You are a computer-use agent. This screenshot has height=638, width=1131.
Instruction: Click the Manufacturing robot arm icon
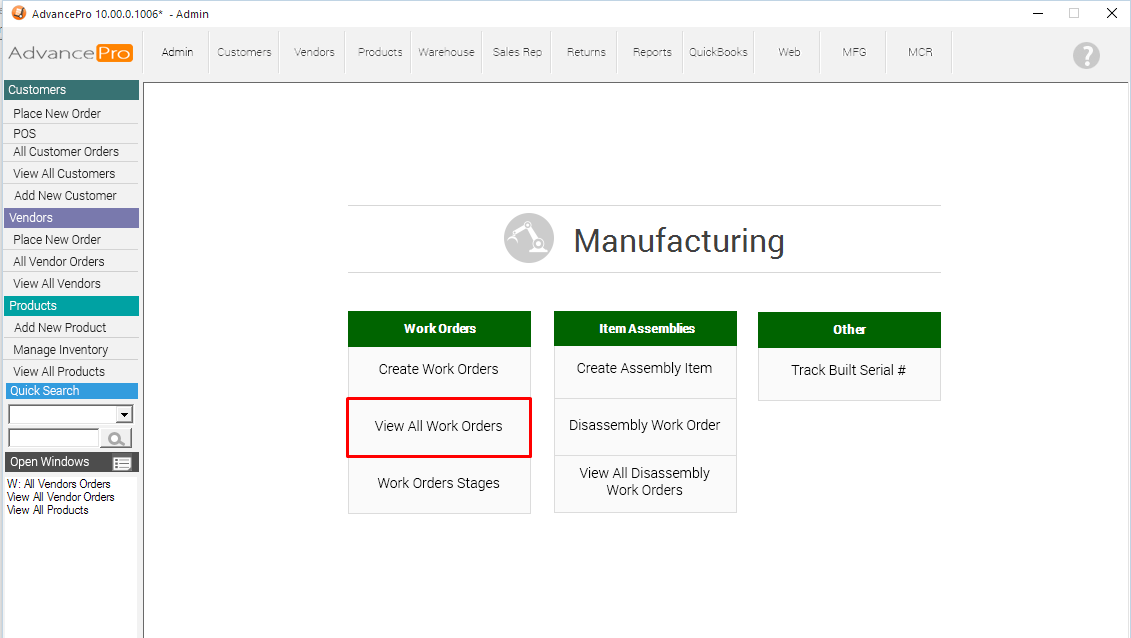528,239
